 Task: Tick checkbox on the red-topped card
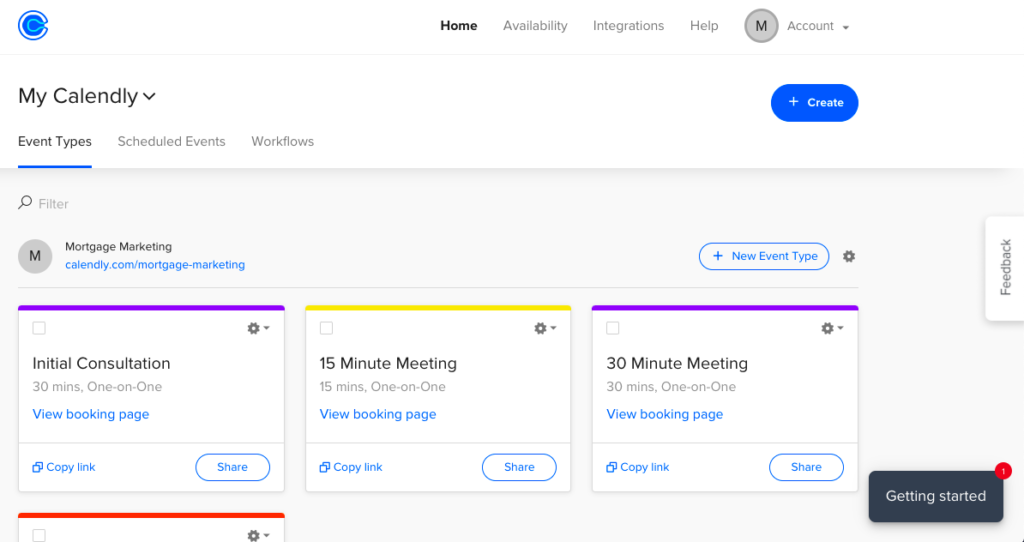pos(39,535)
